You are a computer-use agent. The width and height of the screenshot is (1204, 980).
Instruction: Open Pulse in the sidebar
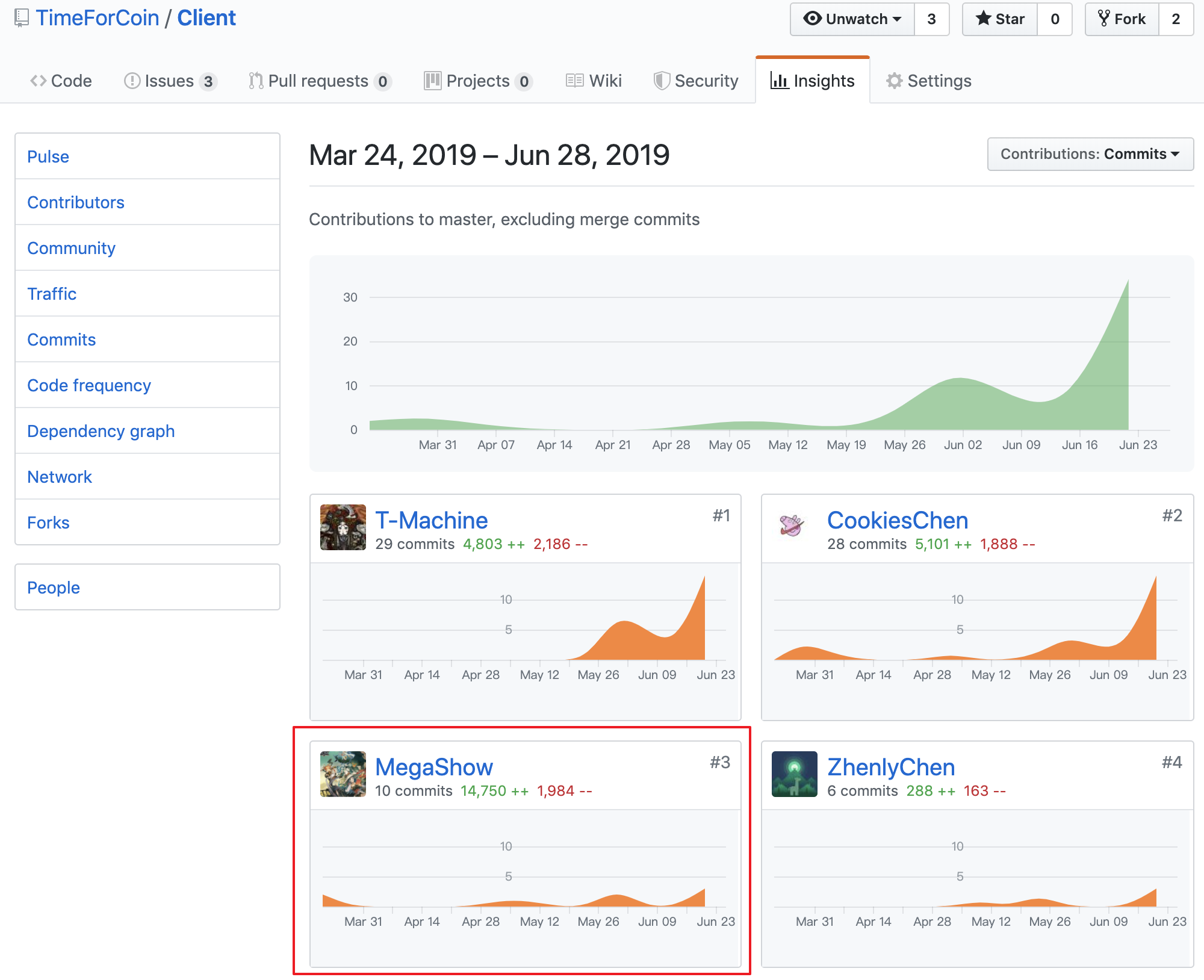(147, 157)
